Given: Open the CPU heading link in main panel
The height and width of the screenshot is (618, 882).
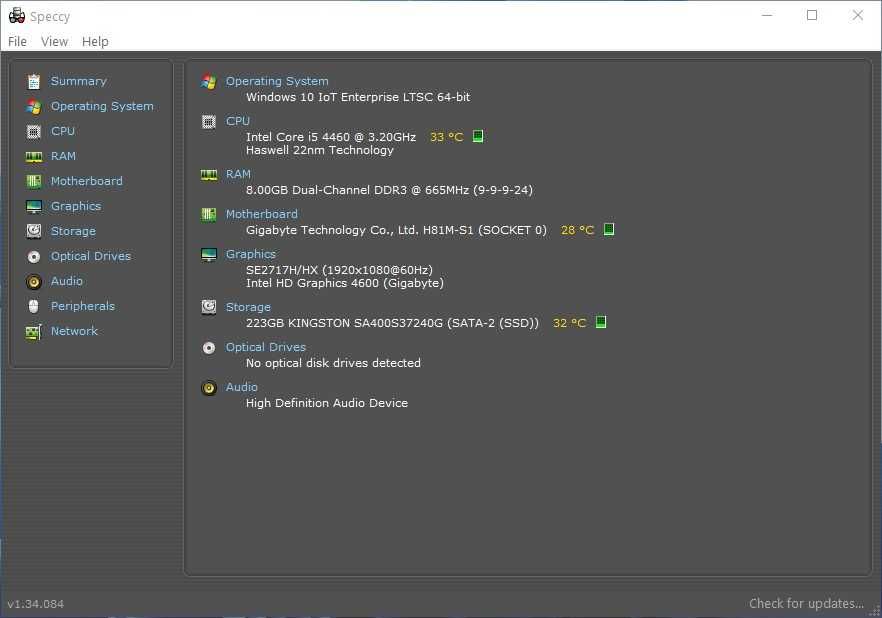Looking at the screenshot, I should [x=238, y=121].
